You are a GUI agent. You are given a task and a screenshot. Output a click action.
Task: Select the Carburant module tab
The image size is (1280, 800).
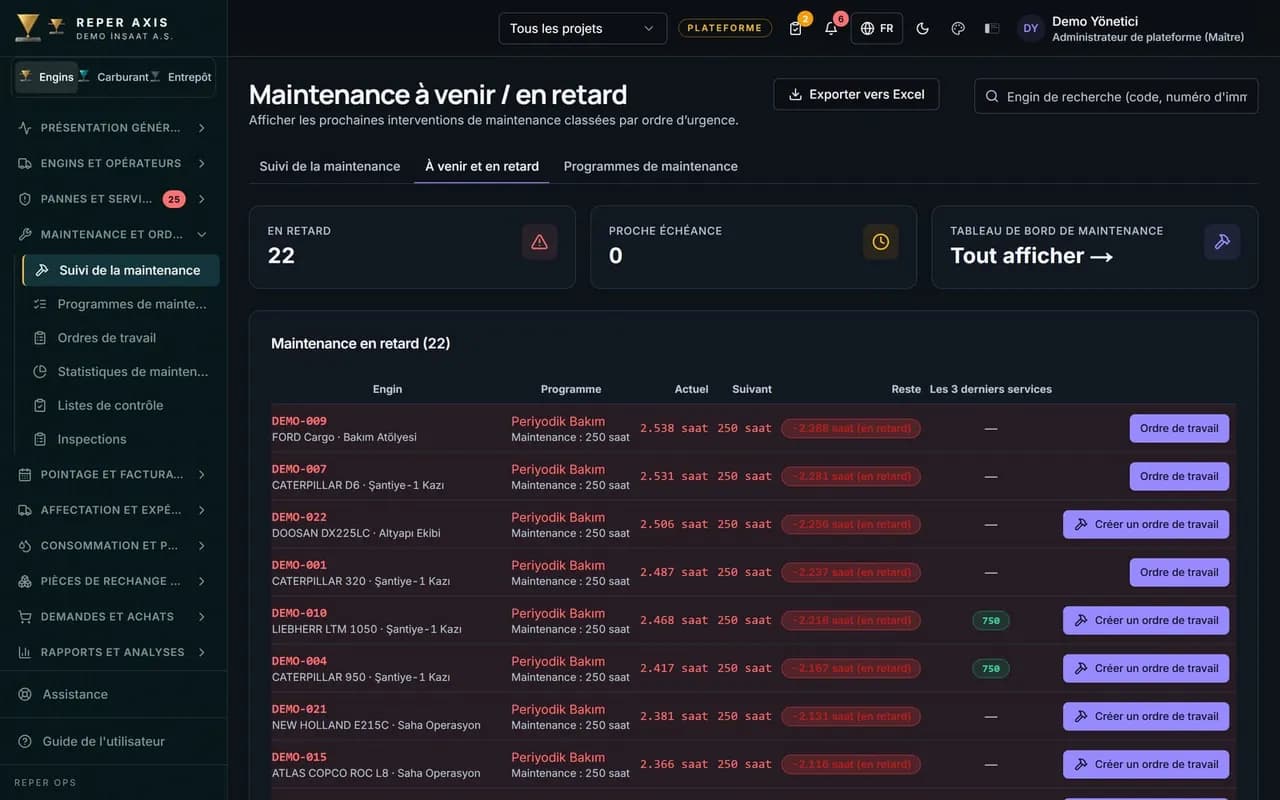tap(113, 77)
